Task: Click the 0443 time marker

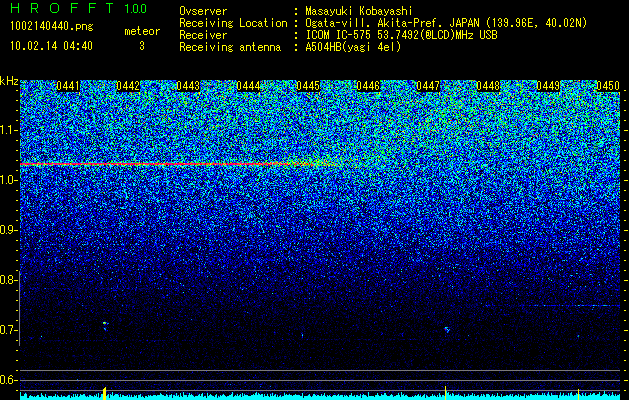Action: 188,86
